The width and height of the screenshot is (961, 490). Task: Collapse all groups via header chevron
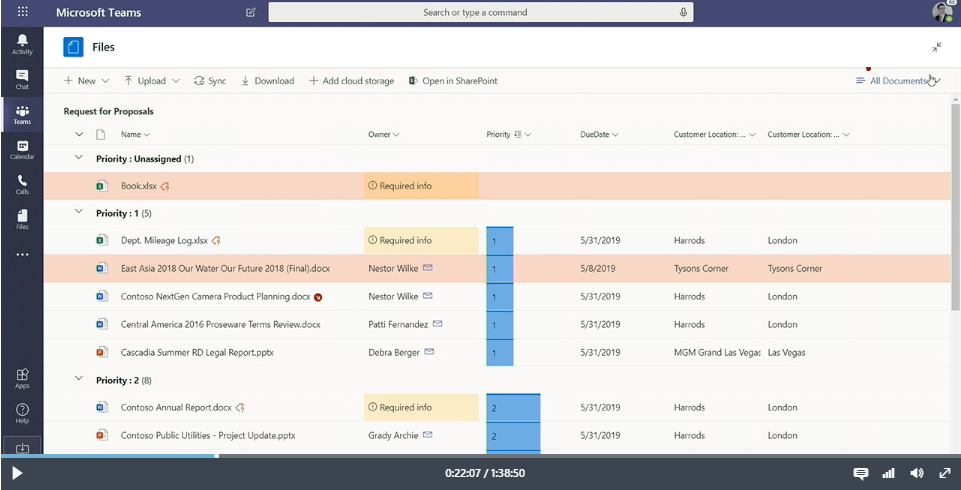[78, 135]
